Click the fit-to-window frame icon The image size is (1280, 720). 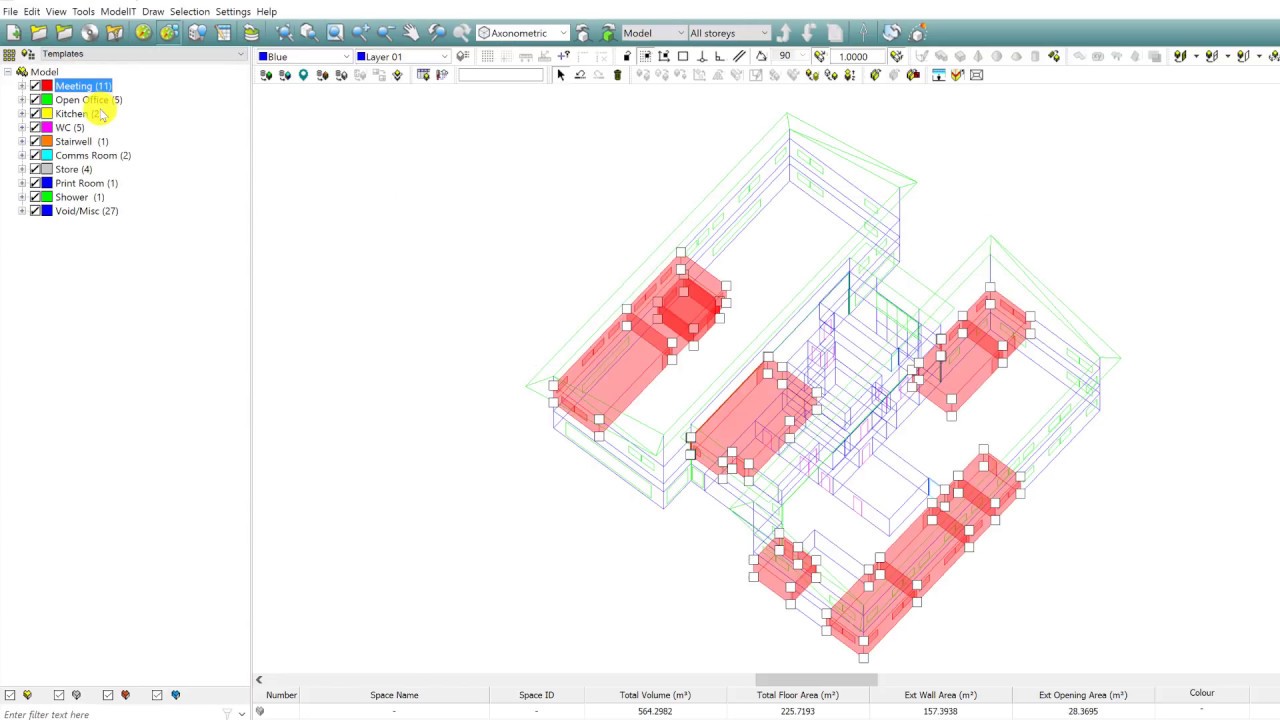(976, 75)
